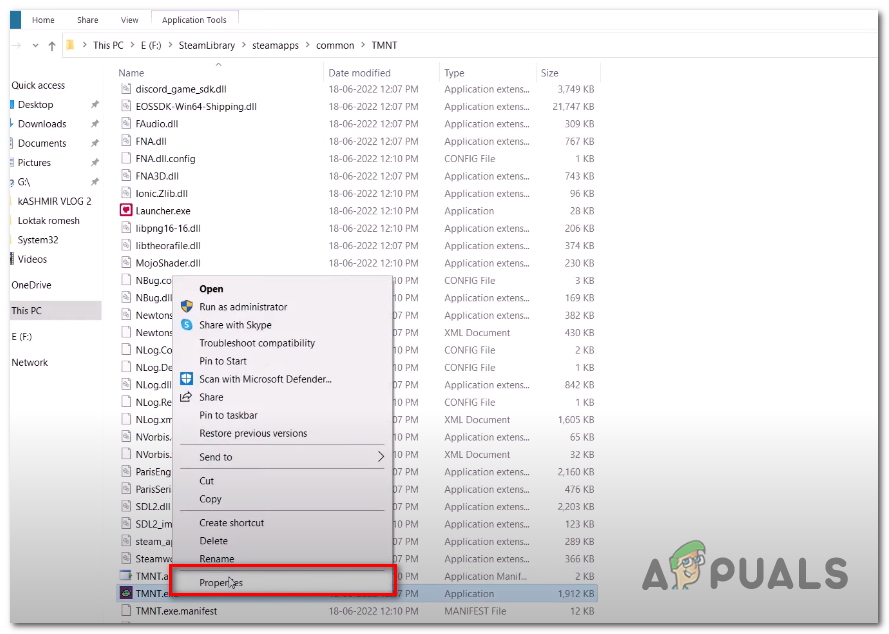This screenshot has height=634, width=889.
Task: Click the Share arrow icon in context menu
Action: (x=186, y=397)
